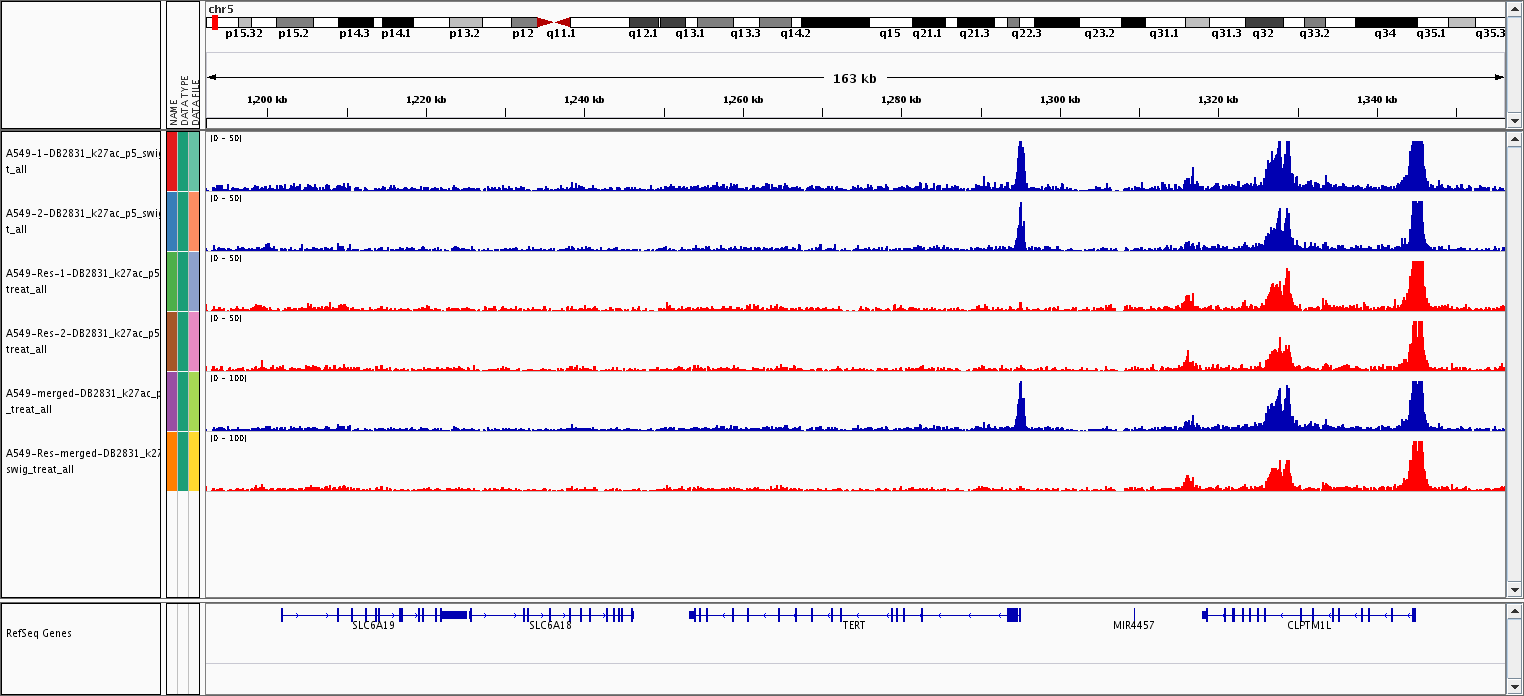
Task: Click the DATA FILE attribute column header
Action: 196,105
